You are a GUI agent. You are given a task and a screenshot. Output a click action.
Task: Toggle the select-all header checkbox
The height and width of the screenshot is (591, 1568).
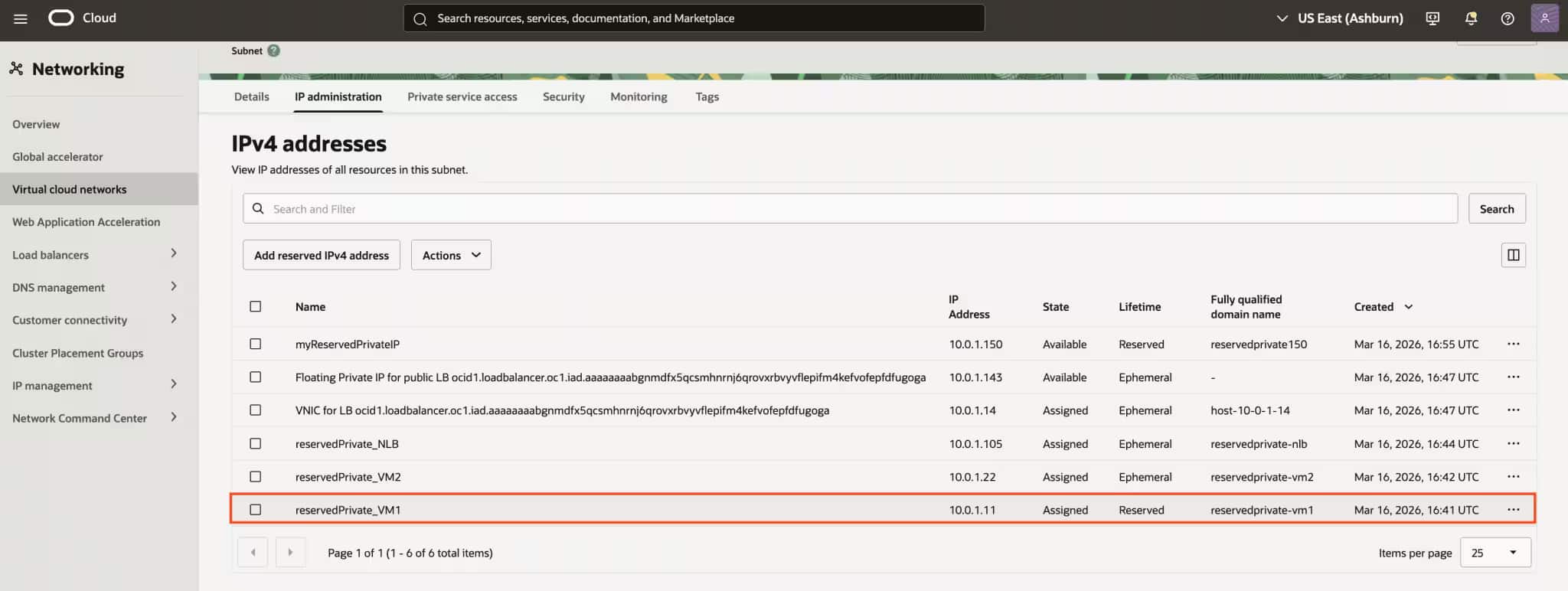coord(256,306)
